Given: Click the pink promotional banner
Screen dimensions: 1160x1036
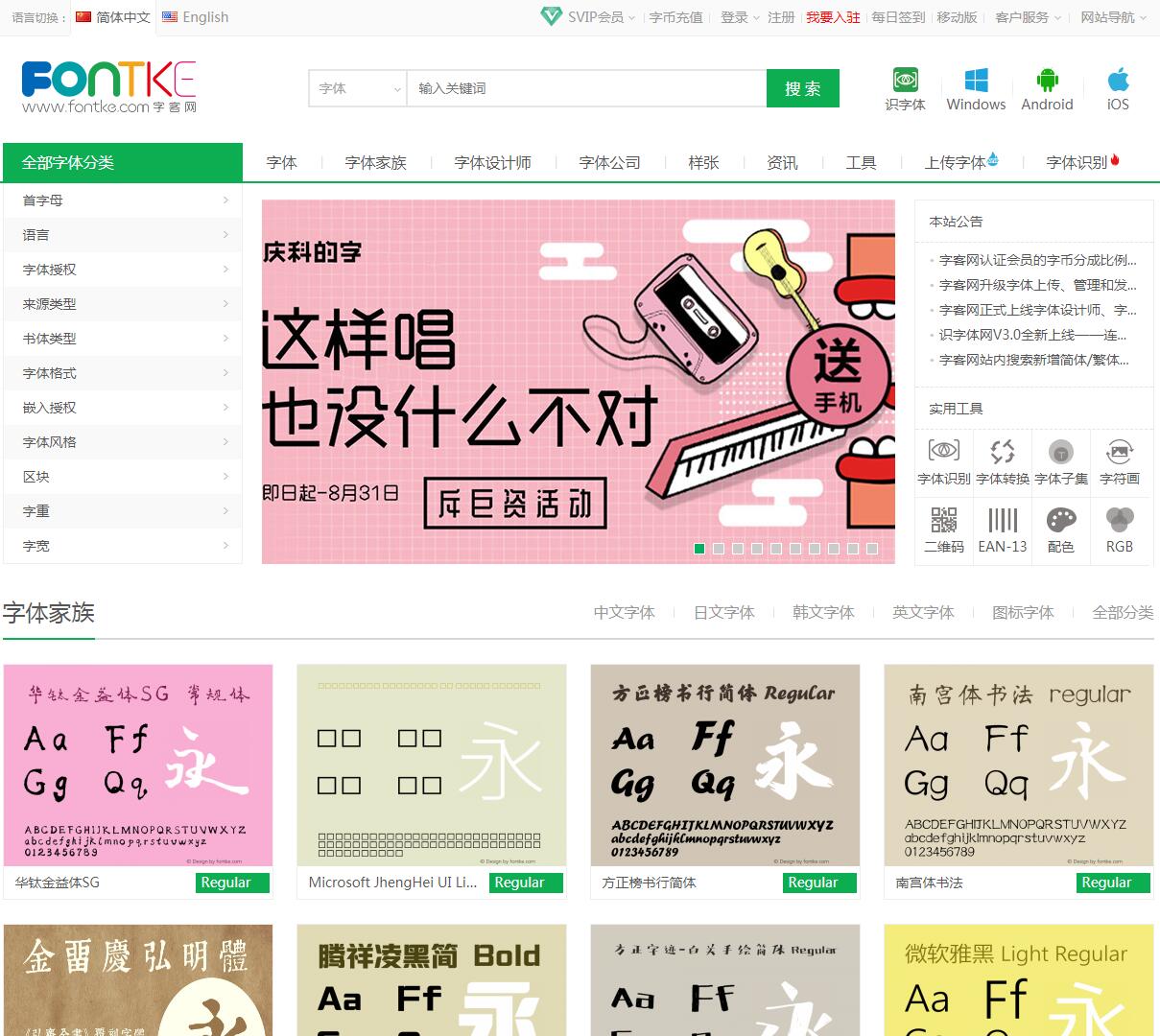Looking at the screenshot, I should (x=579, y=382).
